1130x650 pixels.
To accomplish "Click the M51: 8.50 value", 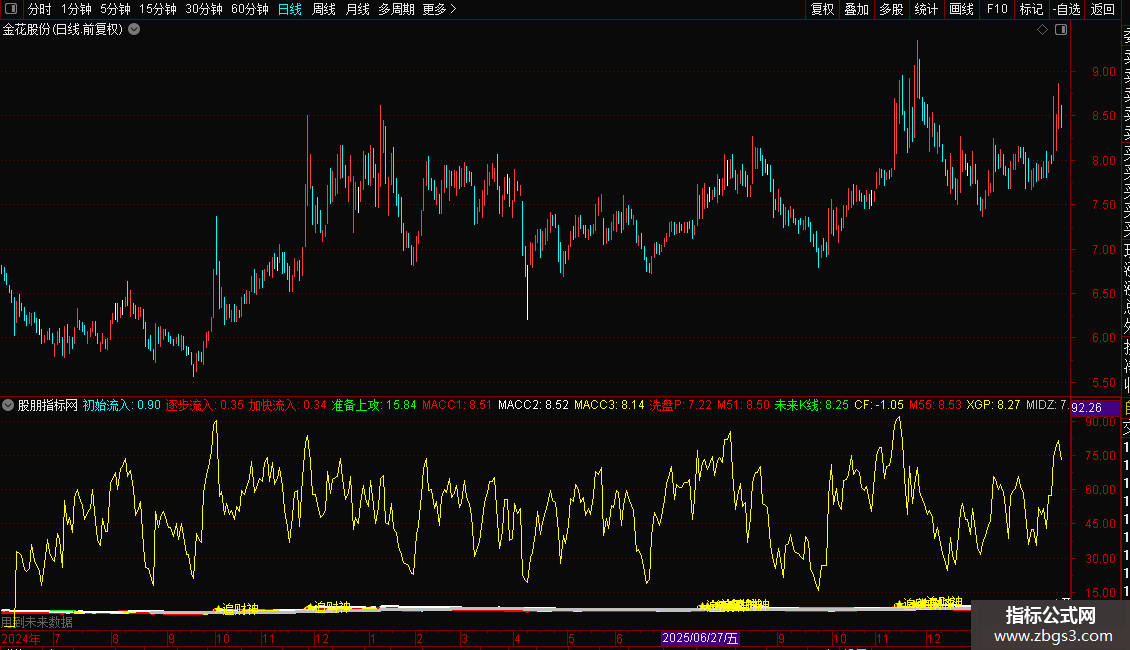I will point(743,405).
